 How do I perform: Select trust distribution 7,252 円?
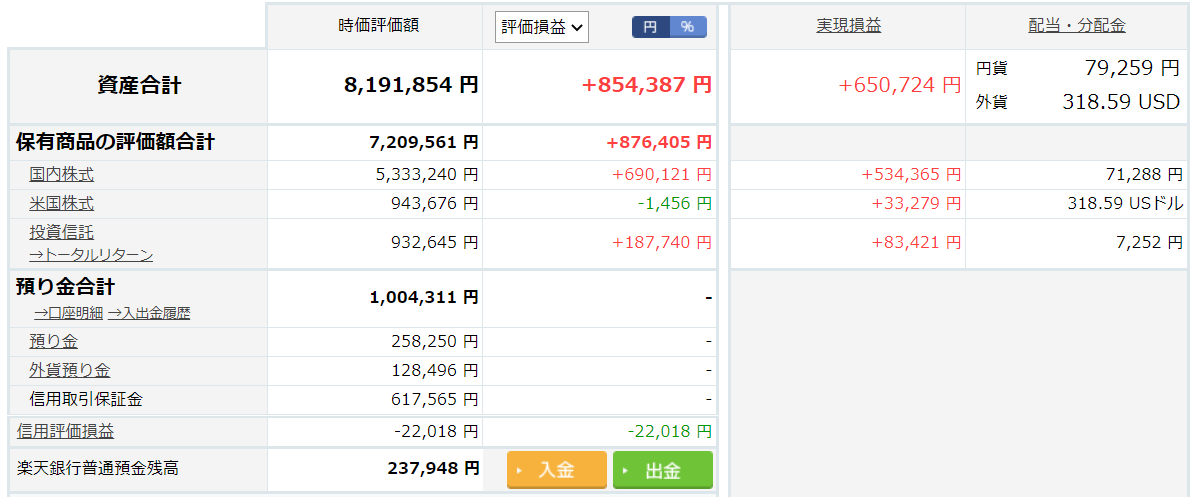coord(1149,243)
